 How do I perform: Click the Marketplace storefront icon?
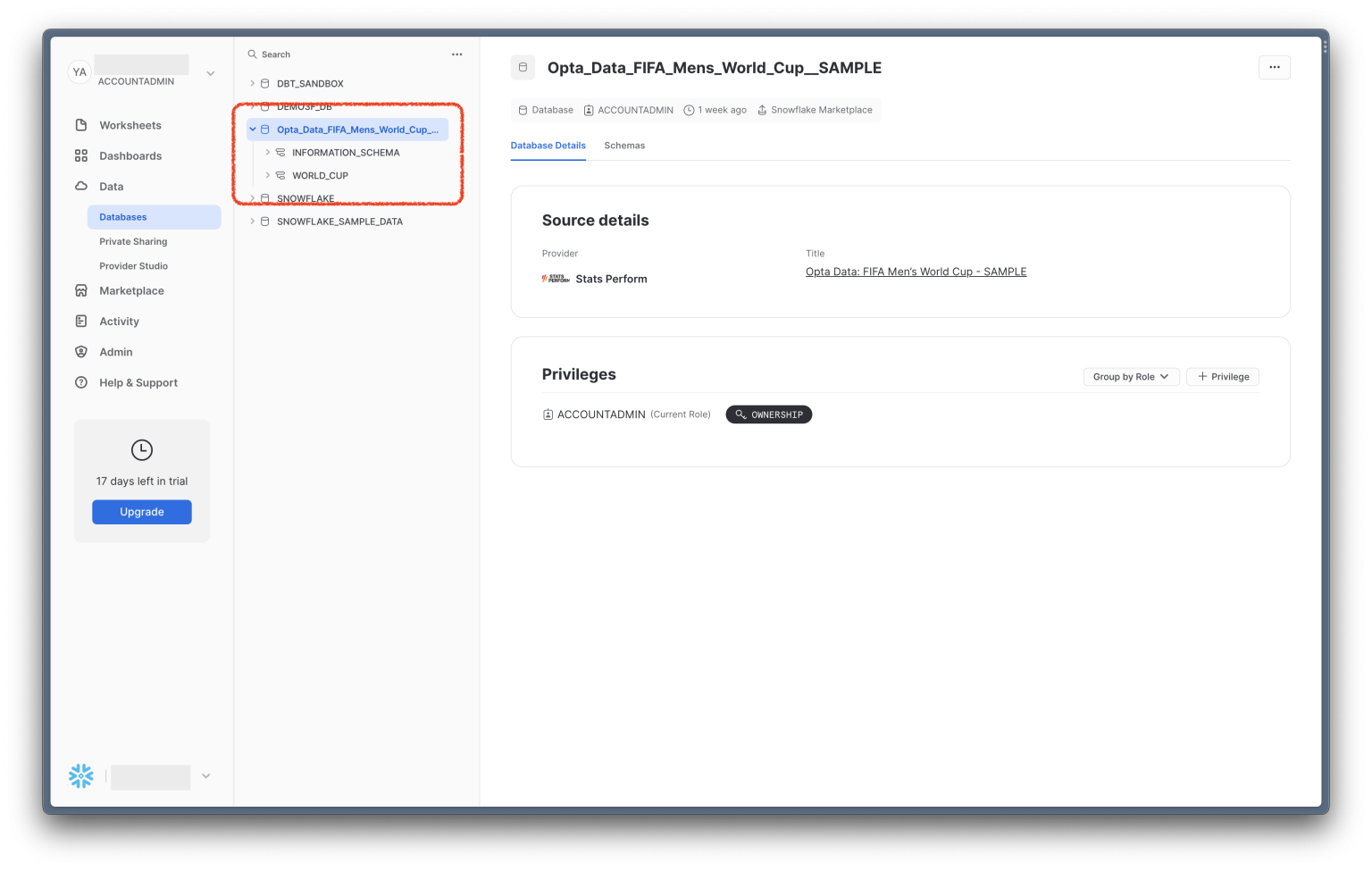pyautogui.click(x=81, y=290)
